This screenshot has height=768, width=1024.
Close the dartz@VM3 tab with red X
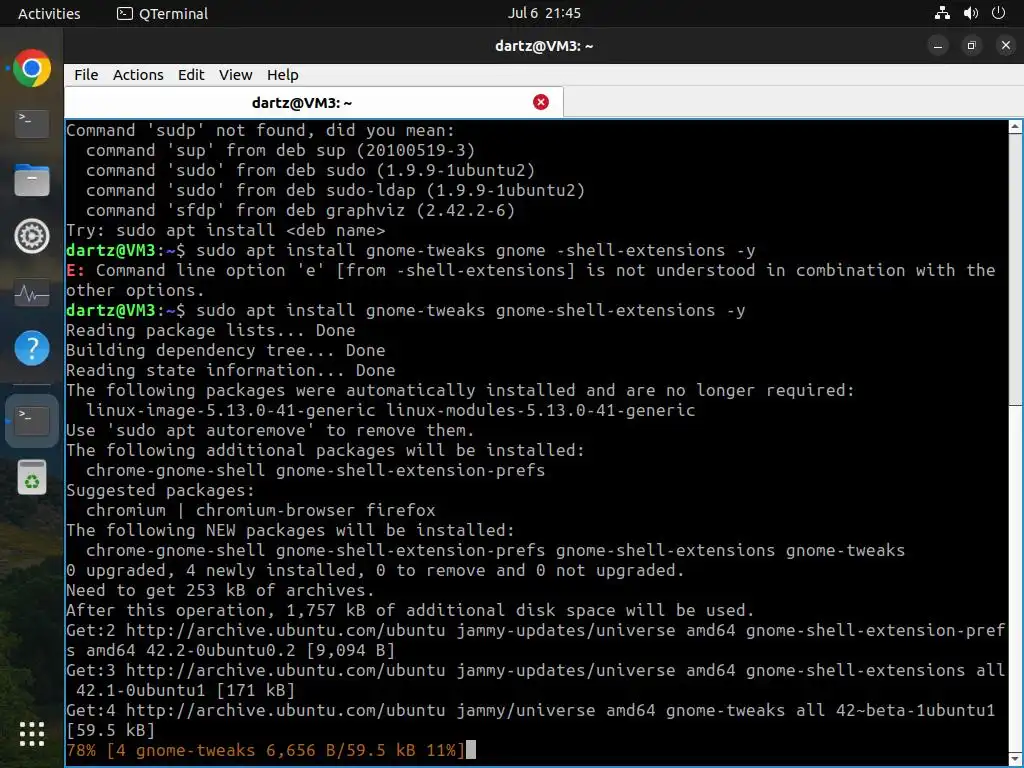coord(541,102)
